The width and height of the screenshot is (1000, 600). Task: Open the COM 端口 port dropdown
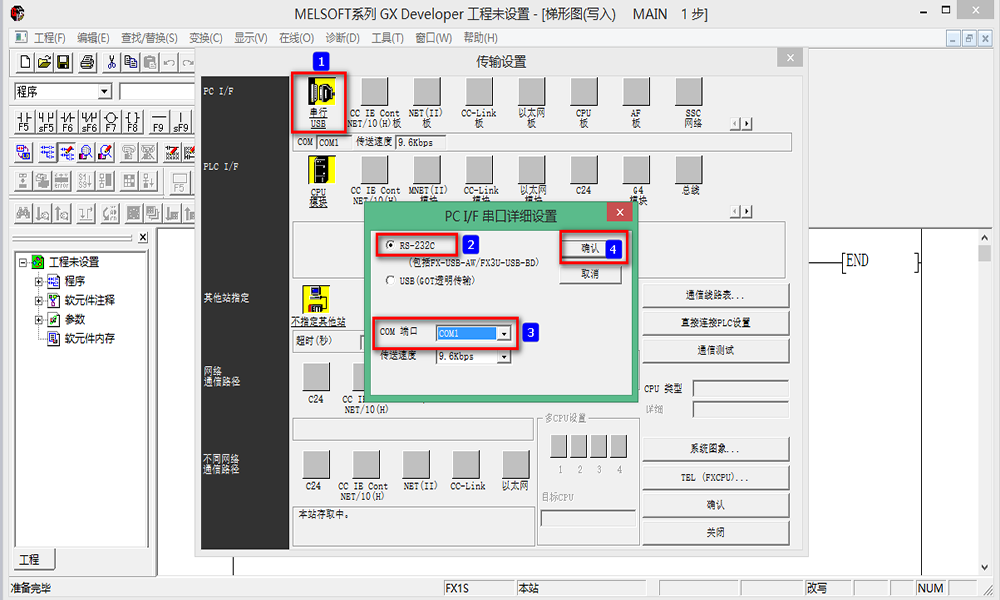[x=504, y=333]
